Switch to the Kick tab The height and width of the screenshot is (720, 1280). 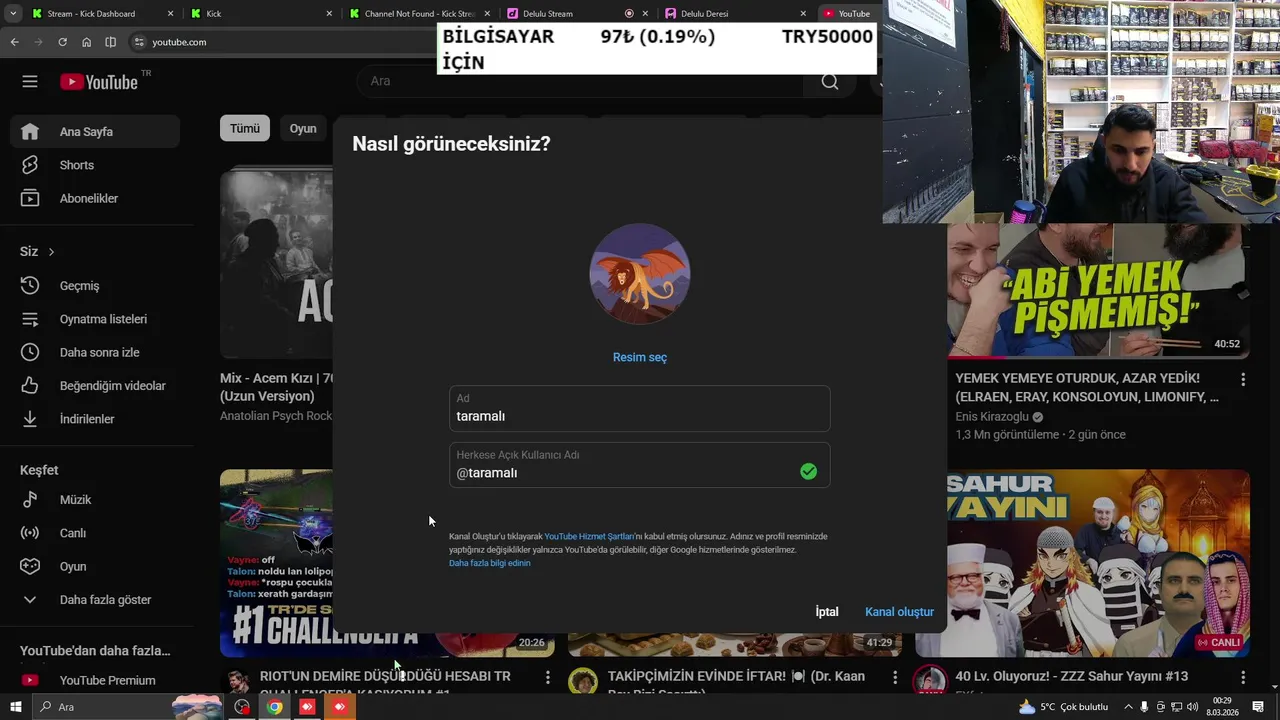tap(260, 14)
